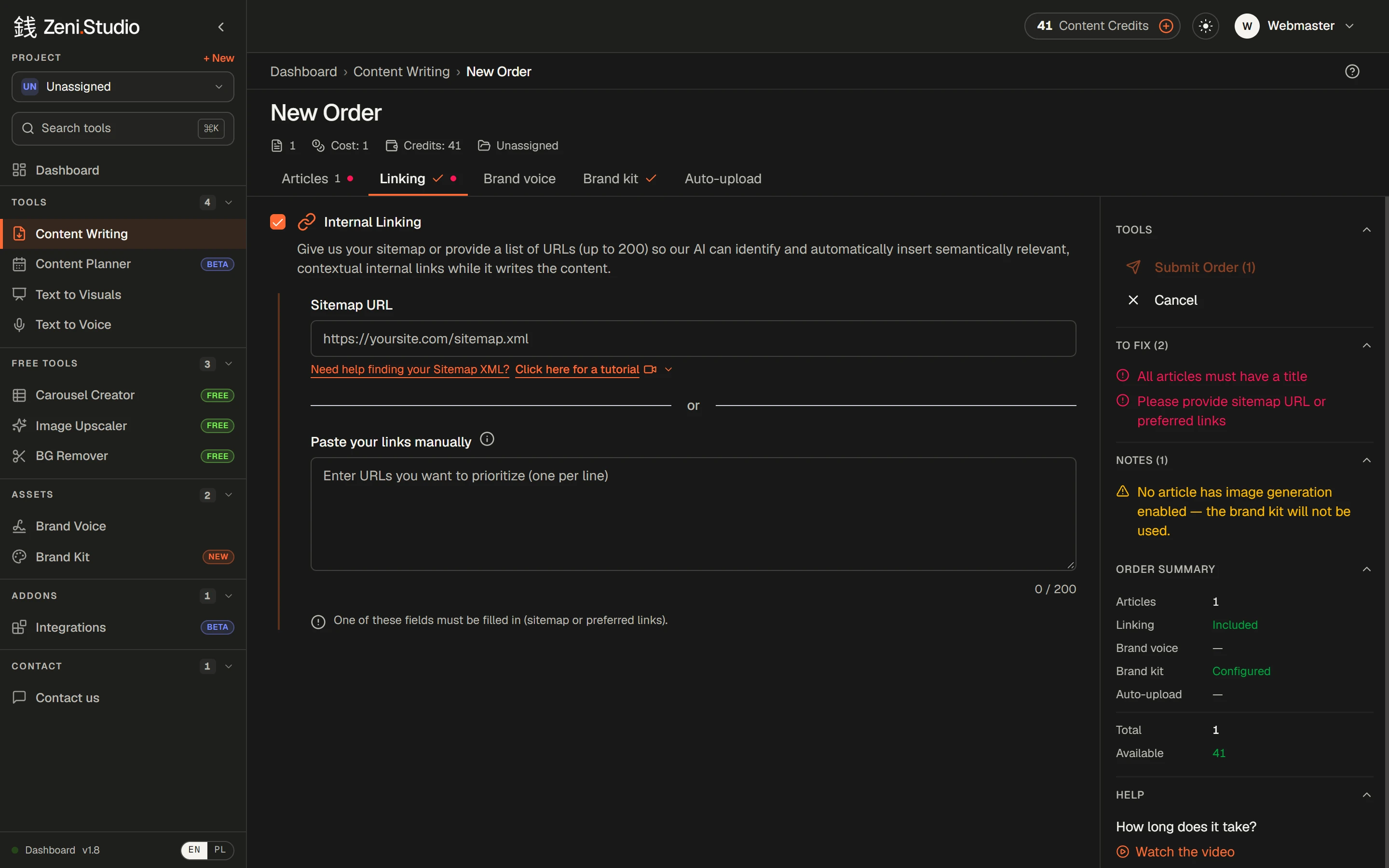The height and width of the screenshot is (868, 1389).
Task: Open the Webmaster account menu
Action: coord(1295,26)
